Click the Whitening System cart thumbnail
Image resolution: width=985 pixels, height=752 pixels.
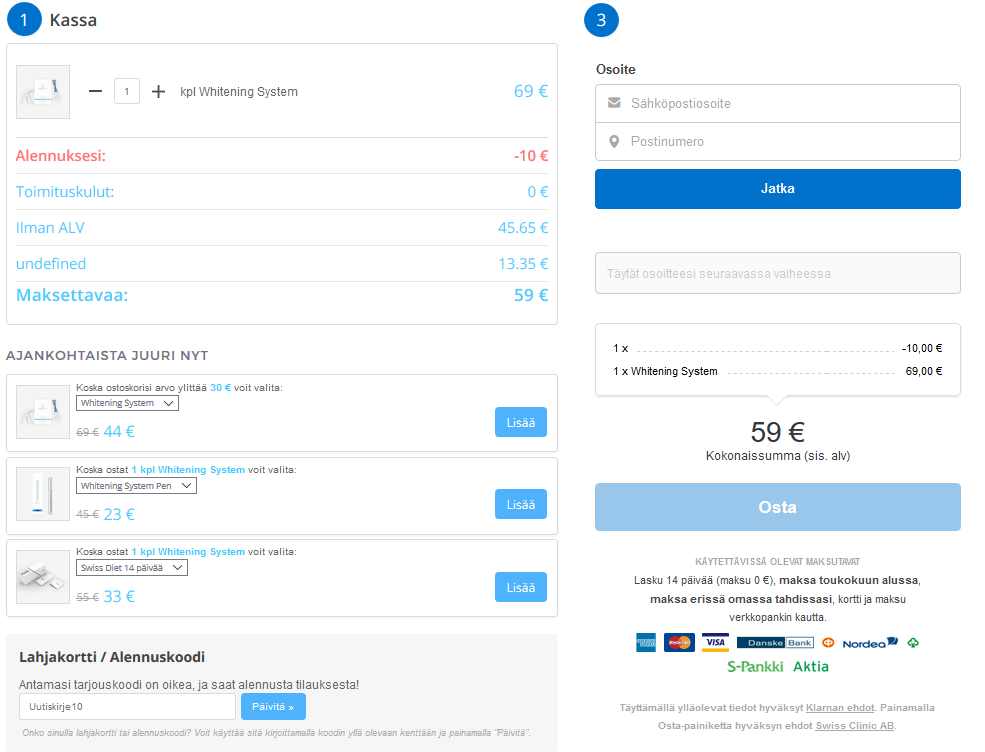(43, 92)
